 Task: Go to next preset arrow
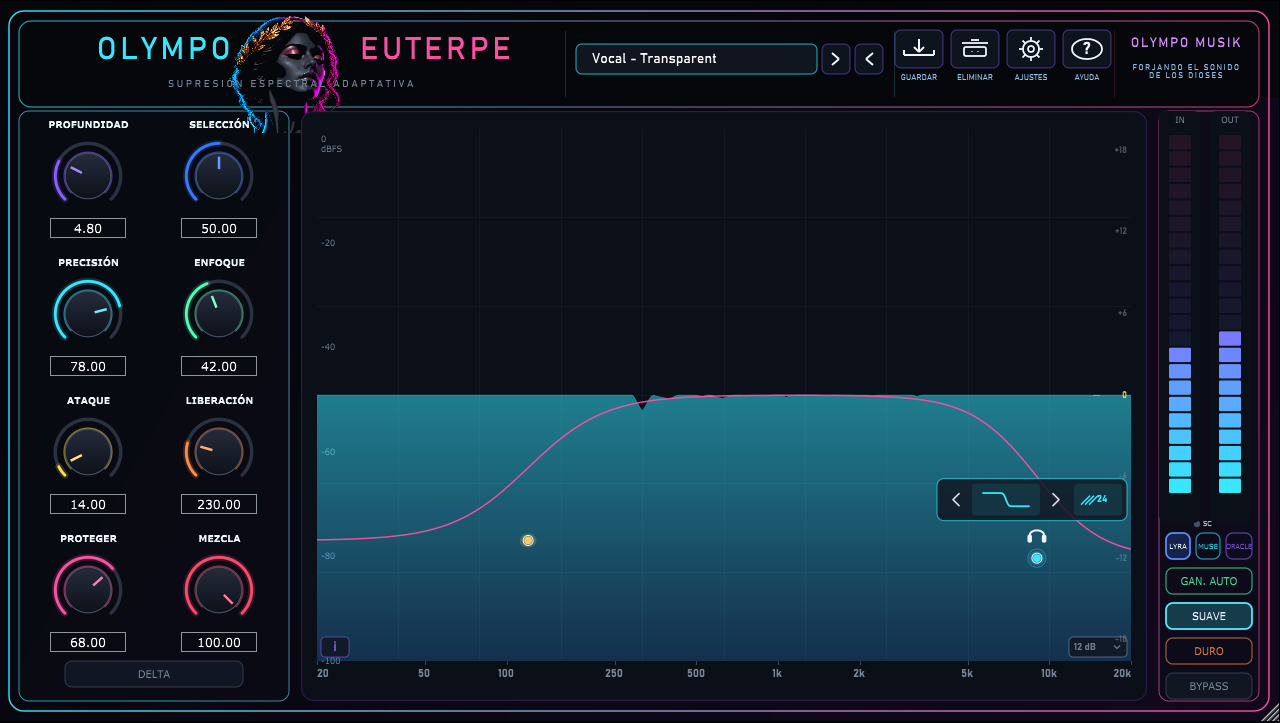(836, 59)
